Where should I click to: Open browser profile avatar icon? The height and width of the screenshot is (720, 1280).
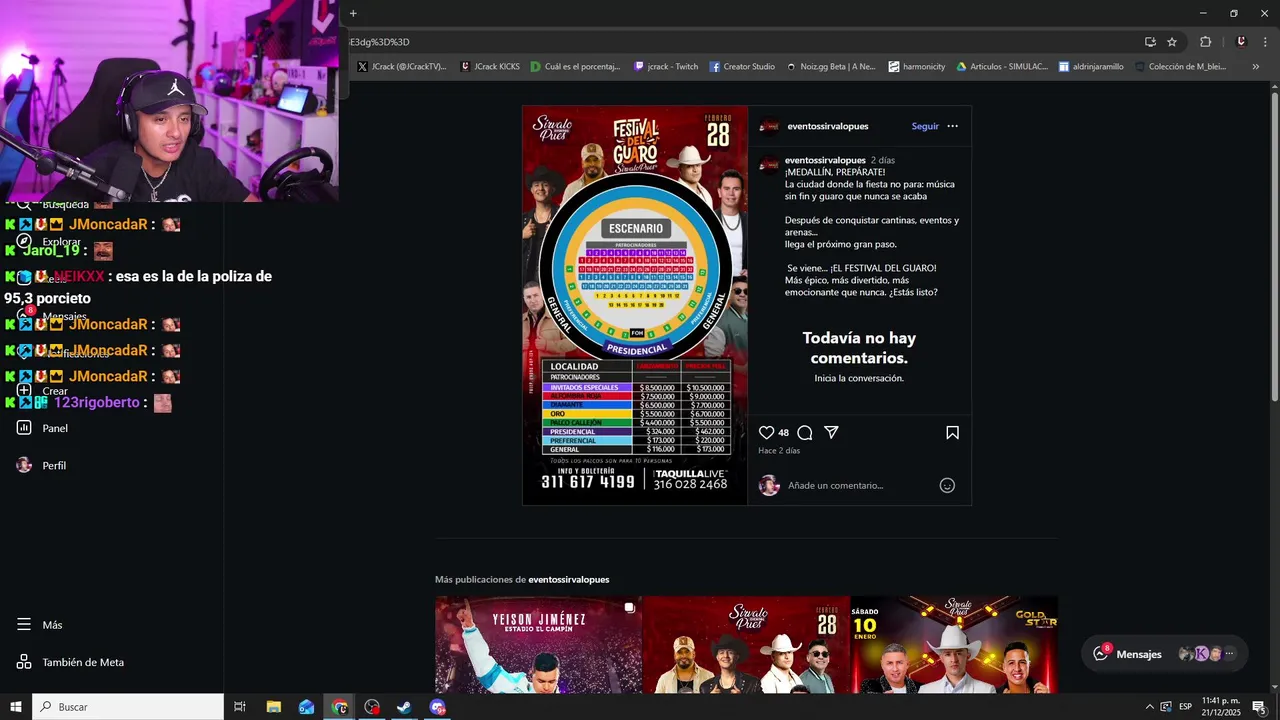point(1241,42)
